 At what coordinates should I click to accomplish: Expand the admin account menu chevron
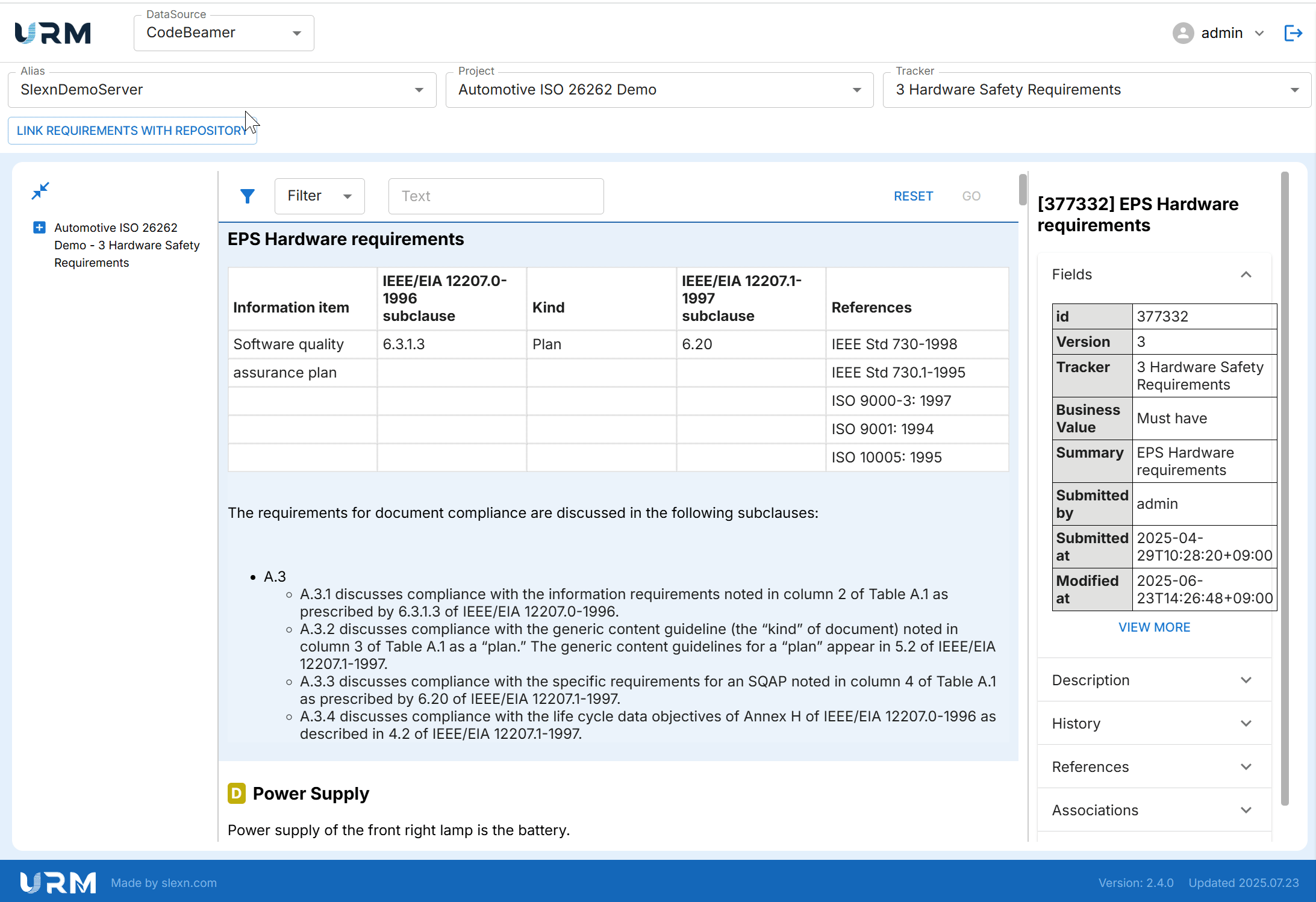tap(1259, 33)
